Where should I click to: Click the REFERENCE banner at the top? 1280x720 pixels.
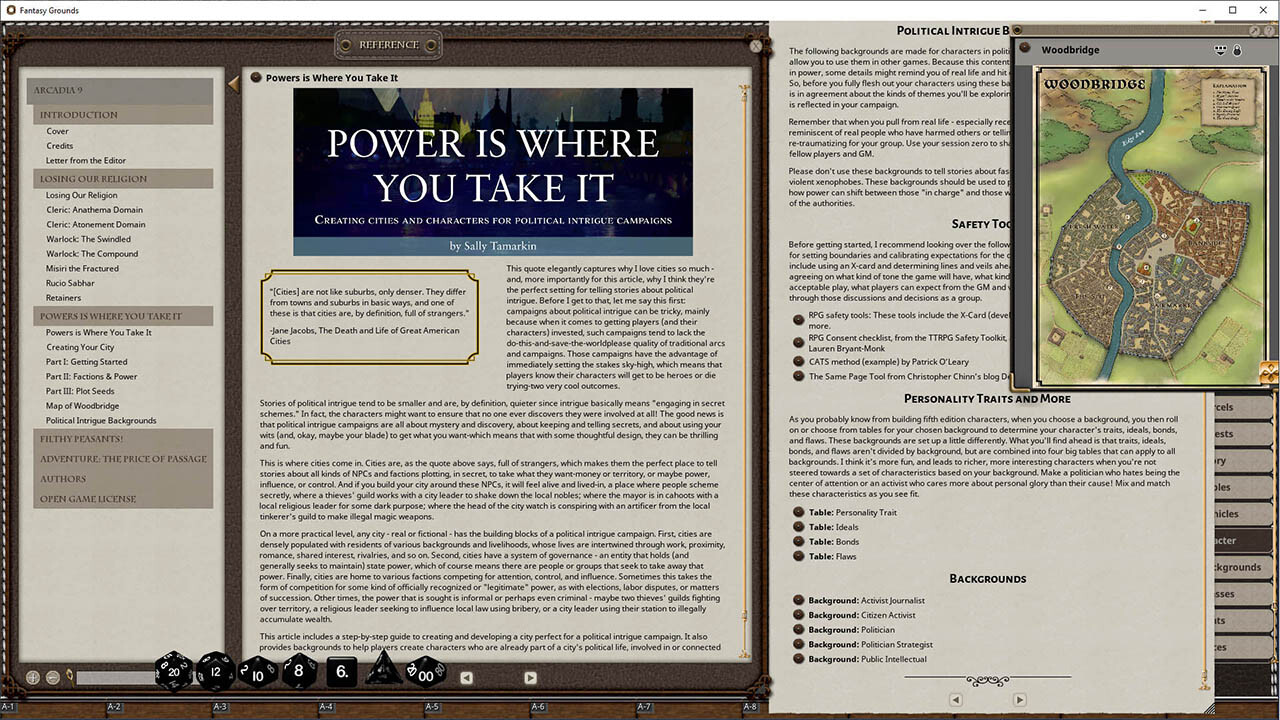pyautogui.click(x=388, y=44)
